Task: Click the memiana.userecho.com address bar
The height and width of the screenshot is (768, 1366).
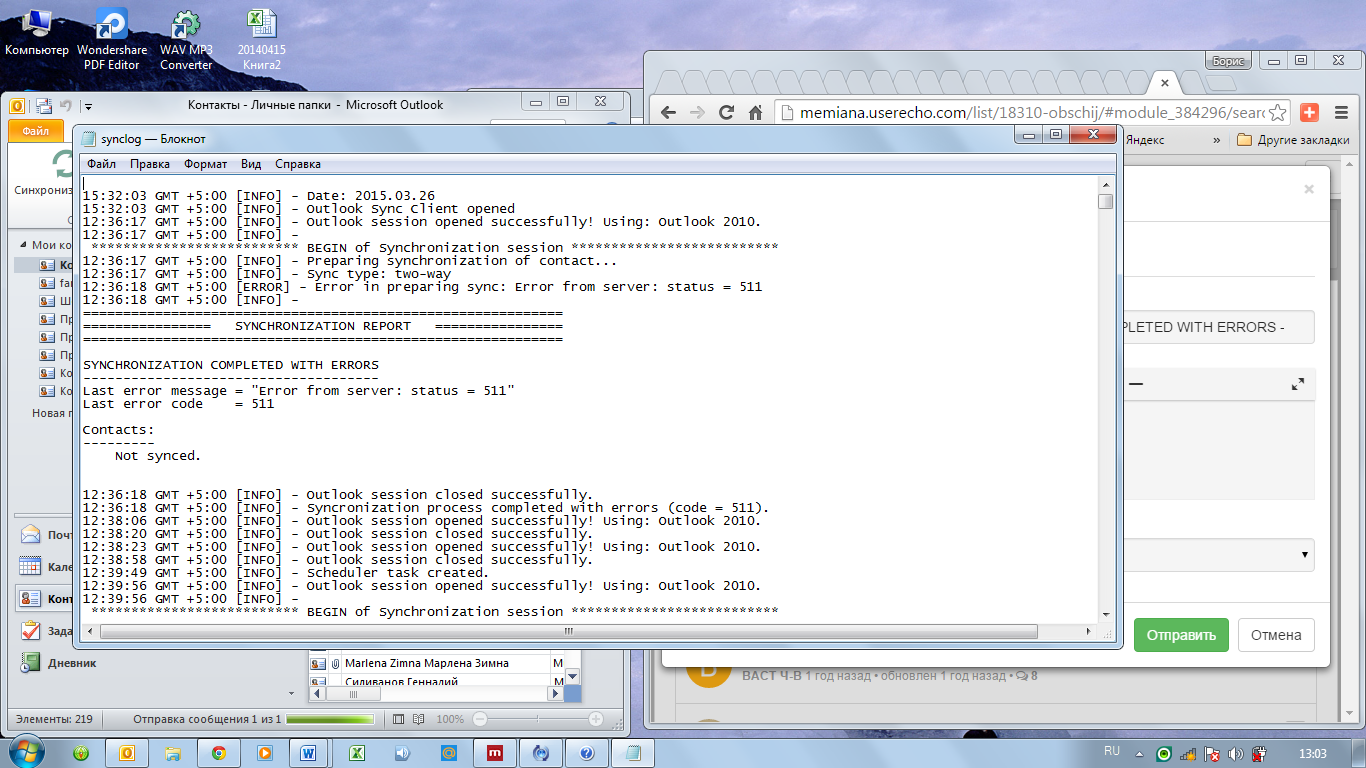Action: pos(1030,113)
